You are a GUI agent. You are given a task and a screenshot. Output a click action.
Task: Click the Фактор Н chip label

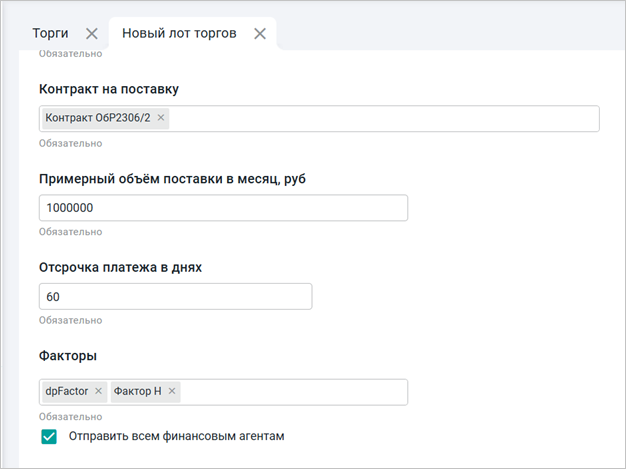(137, 391)
